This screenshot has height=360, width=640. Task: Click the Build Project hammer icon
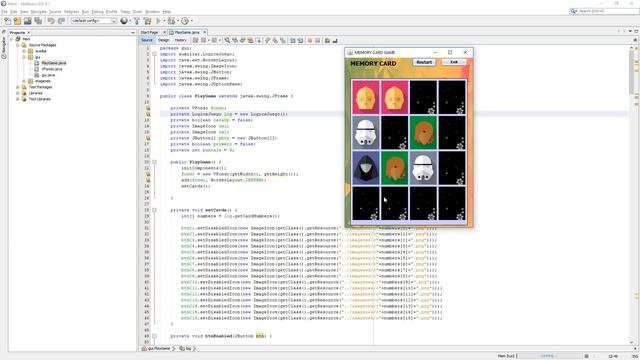(x=137, y=21)
